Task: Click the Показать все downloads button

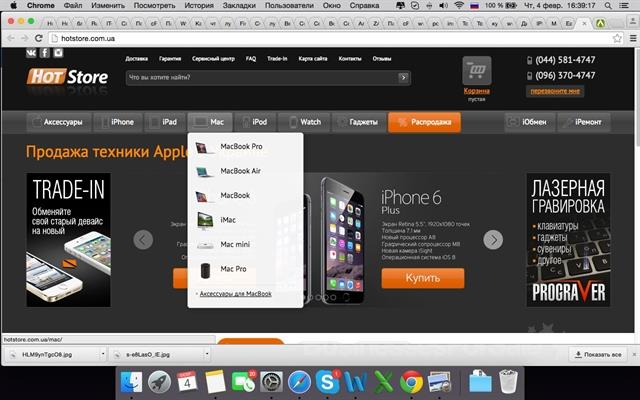Action: coord(598,354)
